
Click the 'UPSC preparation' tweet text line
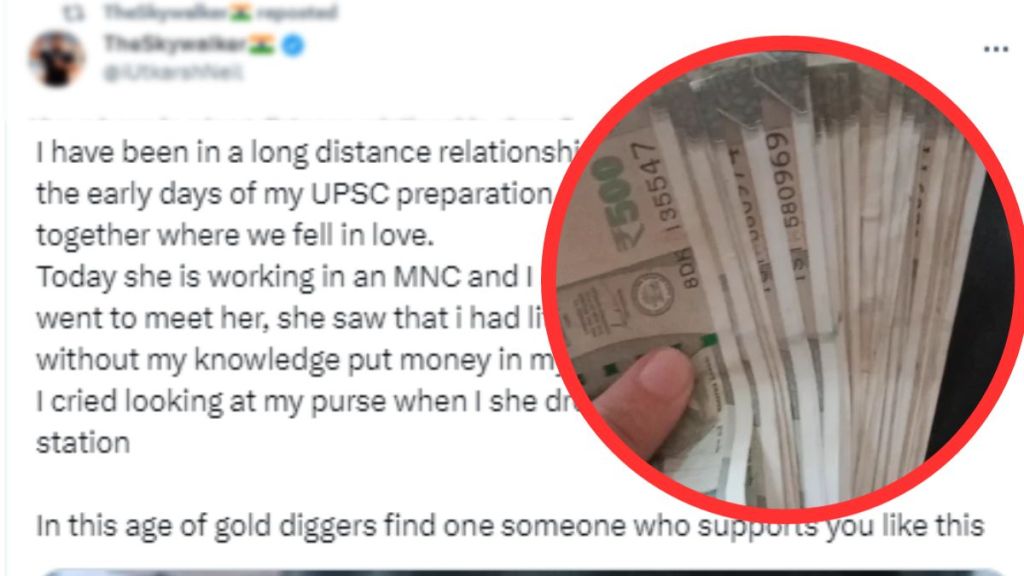[x=294, y=194]
